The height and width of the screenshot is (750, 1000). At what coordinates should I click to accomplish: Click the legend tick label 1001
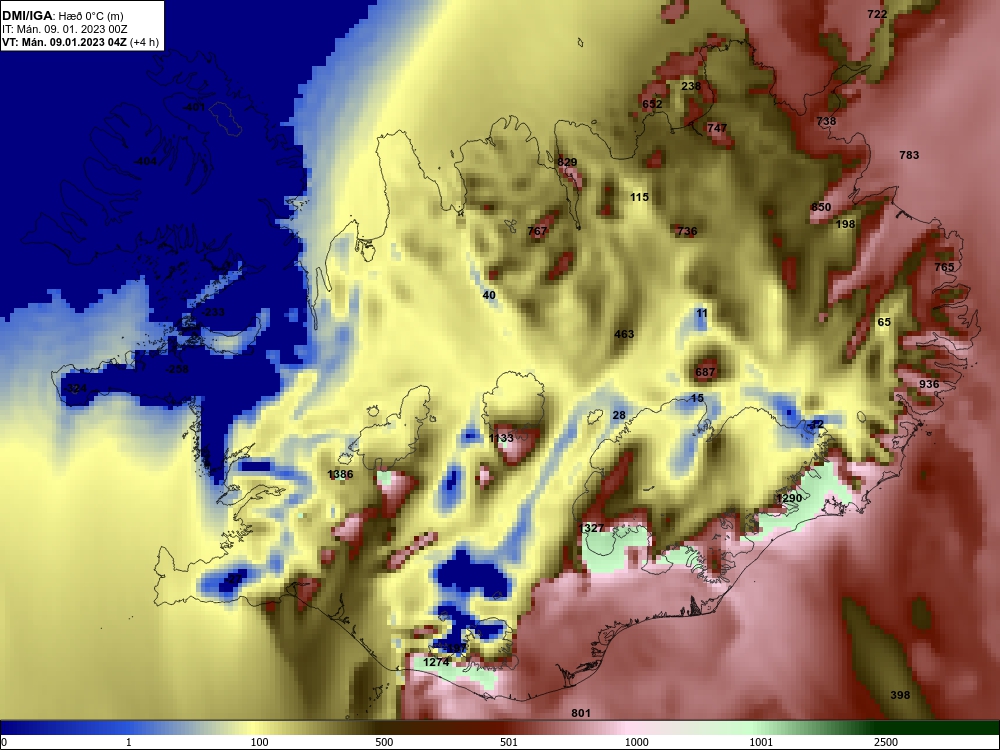coord(761,742)
